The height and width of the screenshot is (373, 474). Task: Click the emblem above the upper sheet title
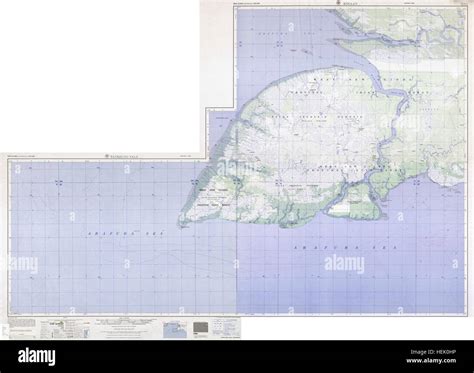click(x=337, y=2)
